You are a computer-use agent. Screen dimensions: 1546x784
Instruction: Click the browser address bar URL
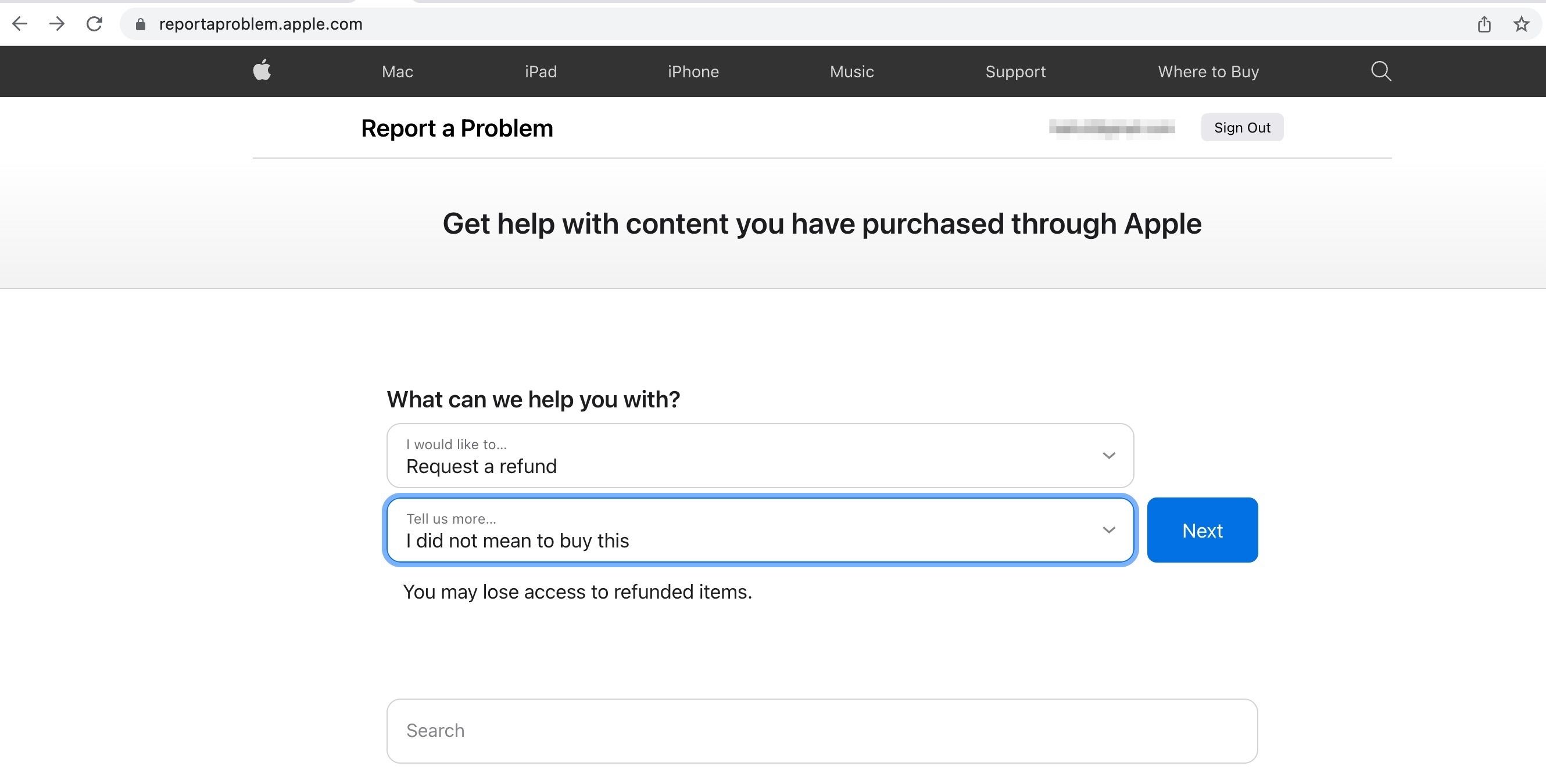tap(260, 24)
